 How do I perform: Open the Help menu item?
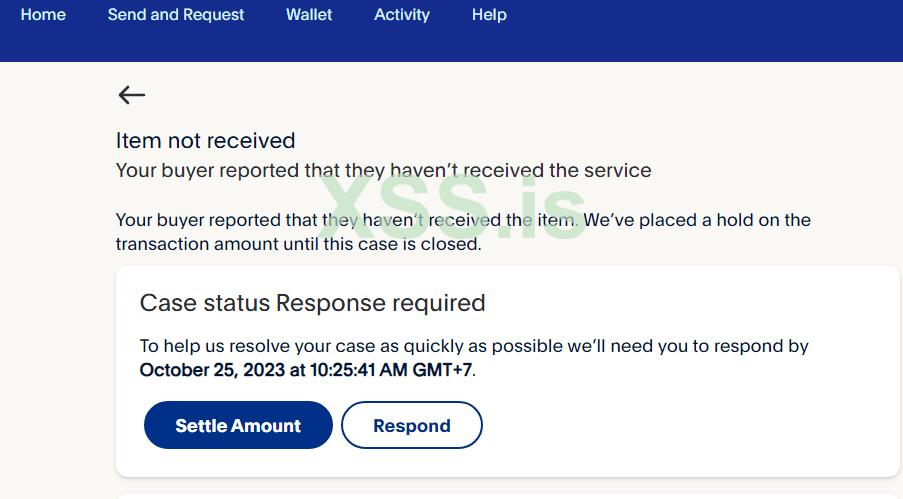click(489, 15)
